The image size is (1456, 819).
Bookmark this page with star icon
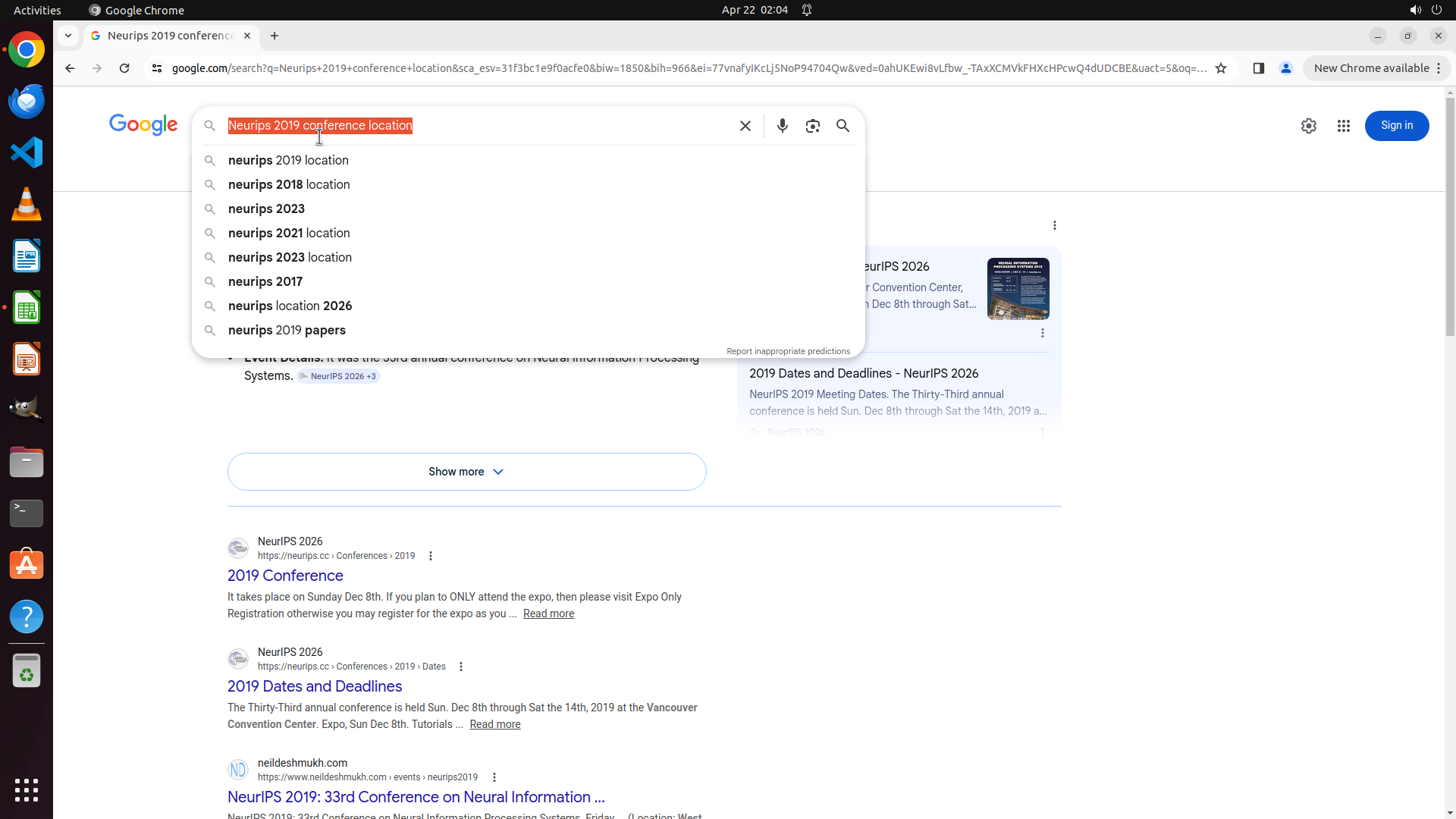coord(1220,68)
